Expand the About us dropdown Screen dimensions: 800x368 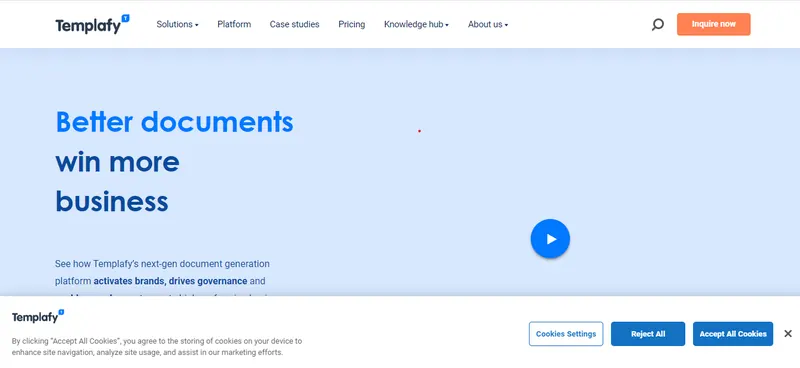[488, 24]
